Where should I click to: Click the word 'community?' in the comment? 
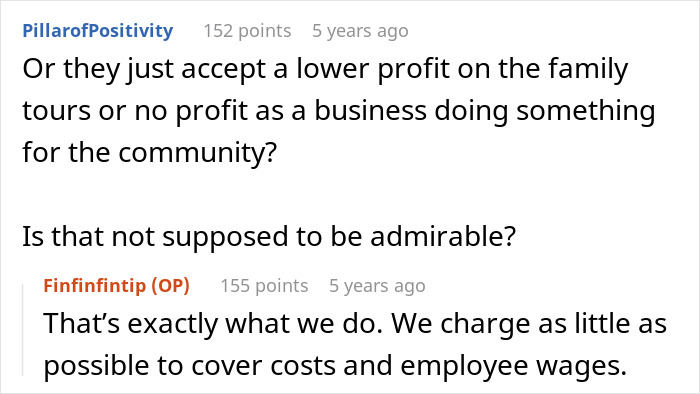[198, 152]
